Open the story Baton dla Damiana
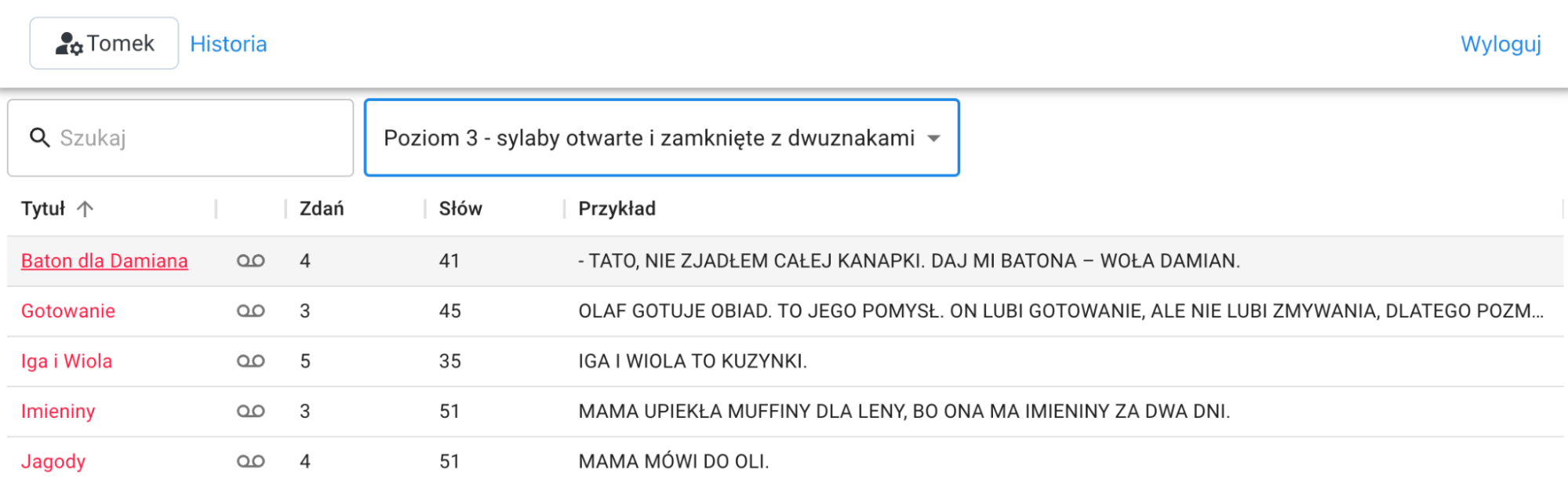1568x486 pixels. point(104,261)
